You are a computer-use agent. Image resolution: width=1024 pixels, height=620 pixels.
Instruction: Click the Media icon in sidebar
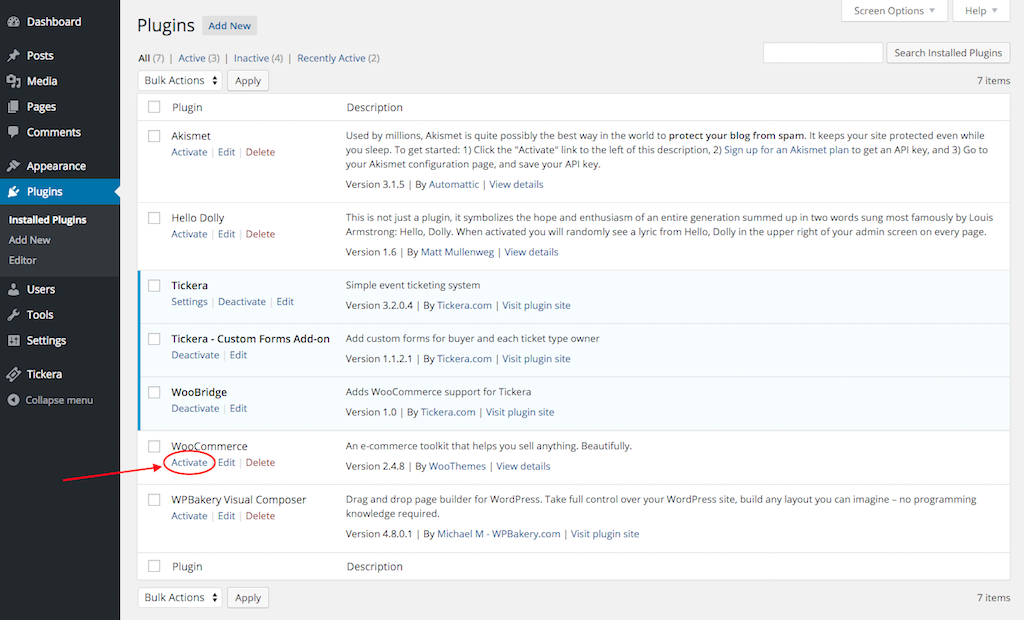coord(13,81)
